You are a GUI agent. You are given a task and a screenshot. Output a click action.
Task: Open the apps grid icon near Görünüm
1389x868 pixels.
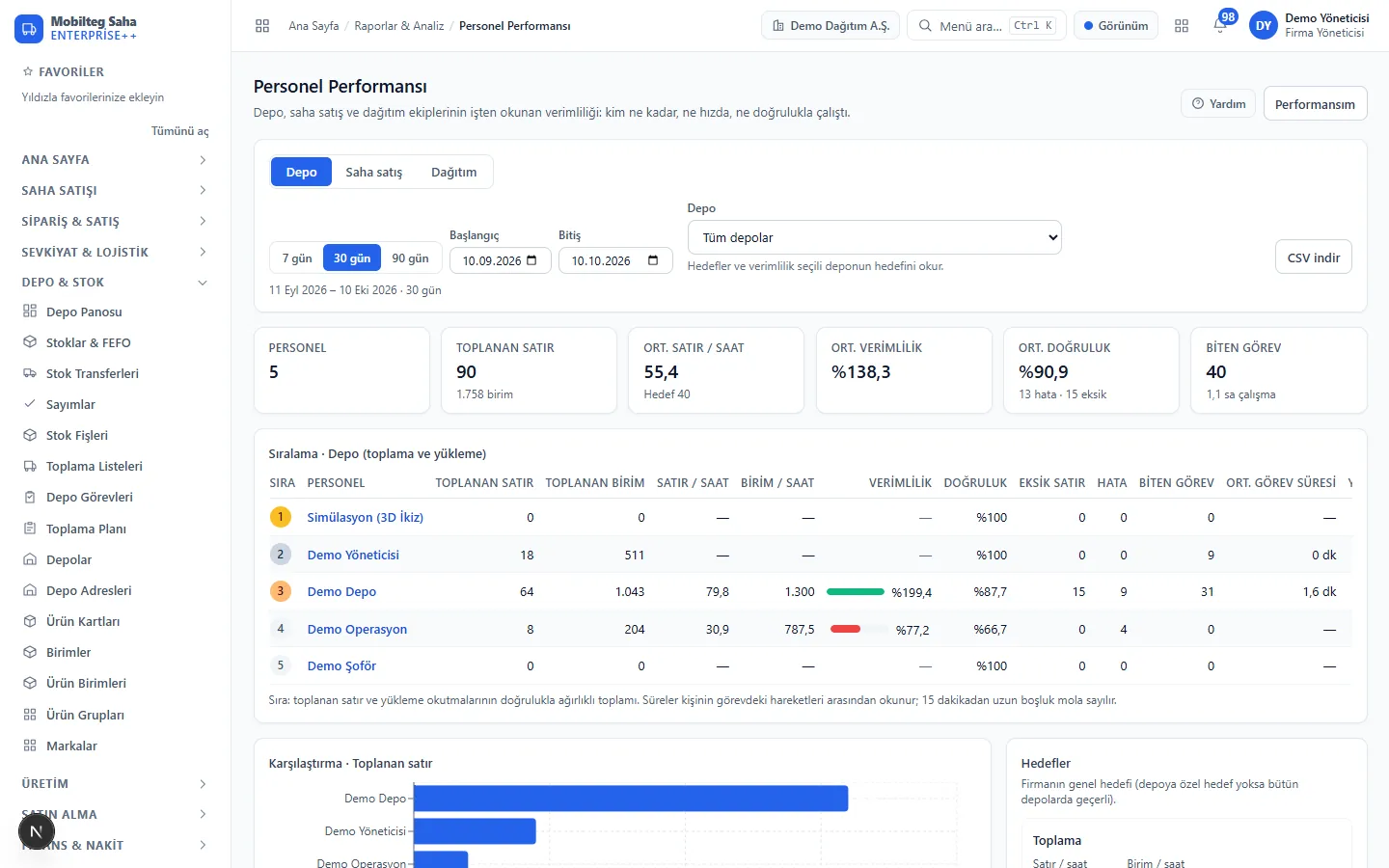click(x=1182, y=26)
